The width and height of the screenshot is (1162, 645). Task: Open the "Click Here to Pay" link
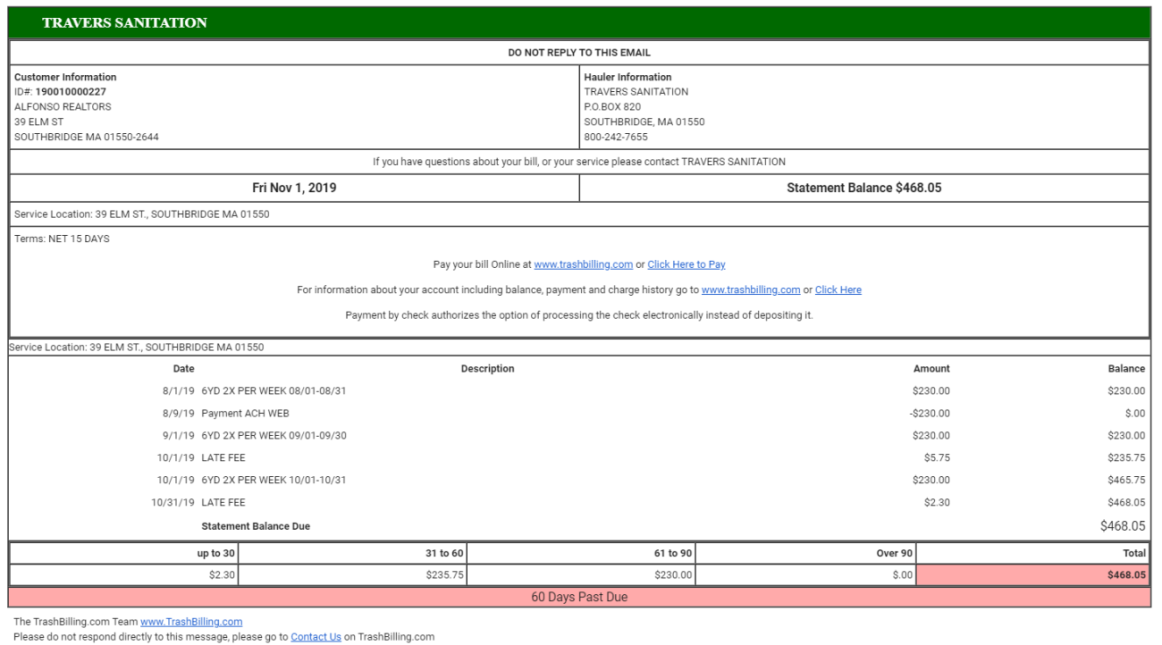686,265
